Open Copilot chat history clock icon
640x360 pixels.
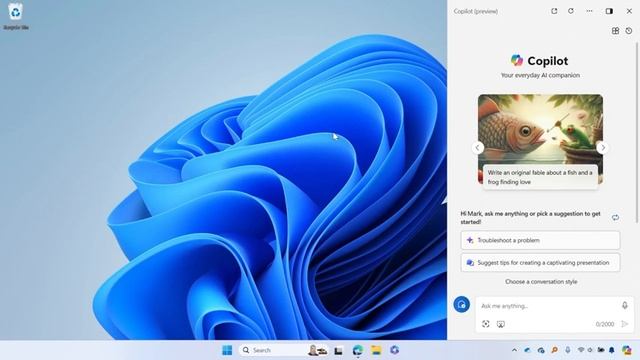pos(629,31)
